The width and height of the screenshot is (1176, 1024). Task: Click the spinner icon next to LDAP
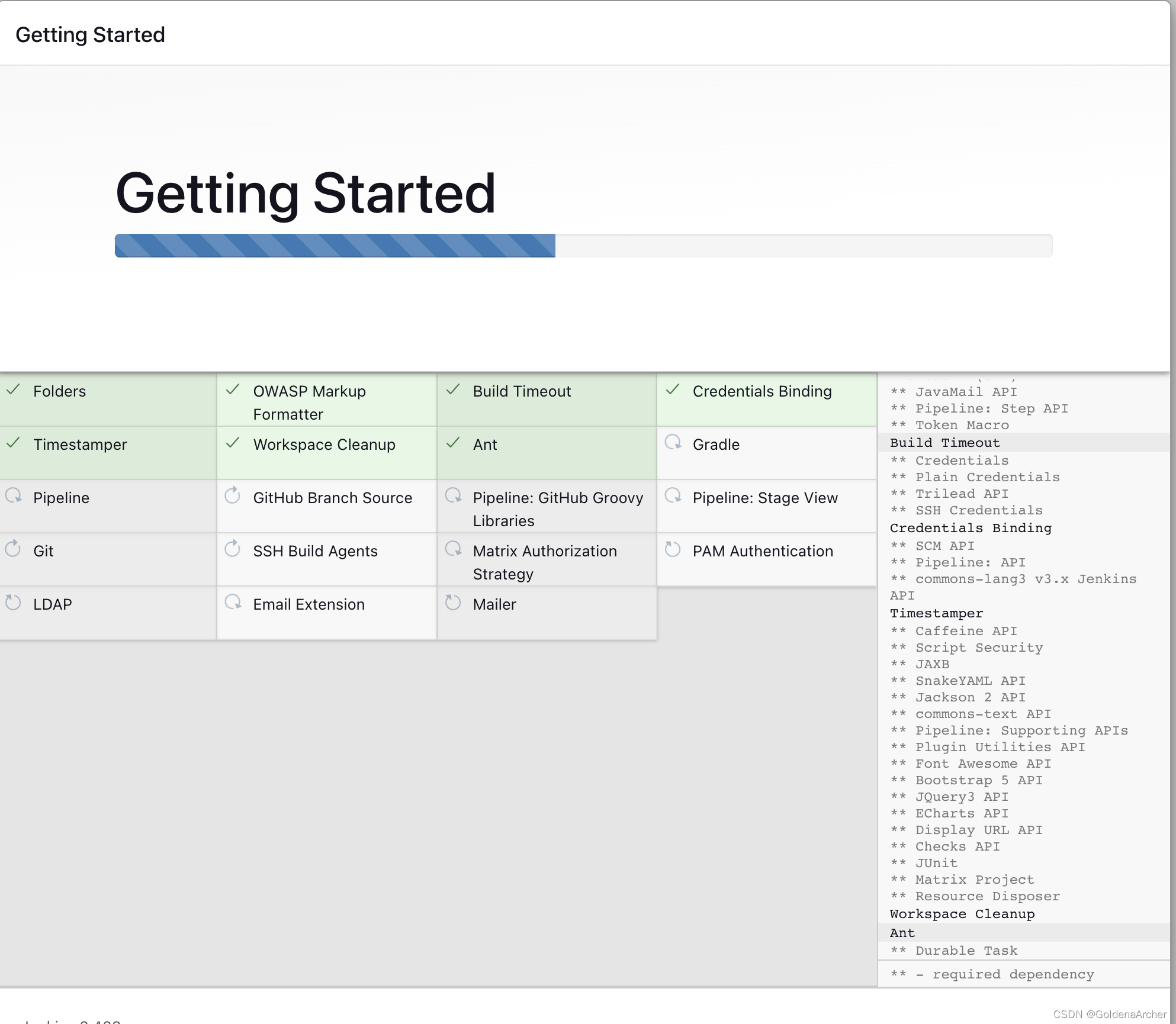[13, 602]
